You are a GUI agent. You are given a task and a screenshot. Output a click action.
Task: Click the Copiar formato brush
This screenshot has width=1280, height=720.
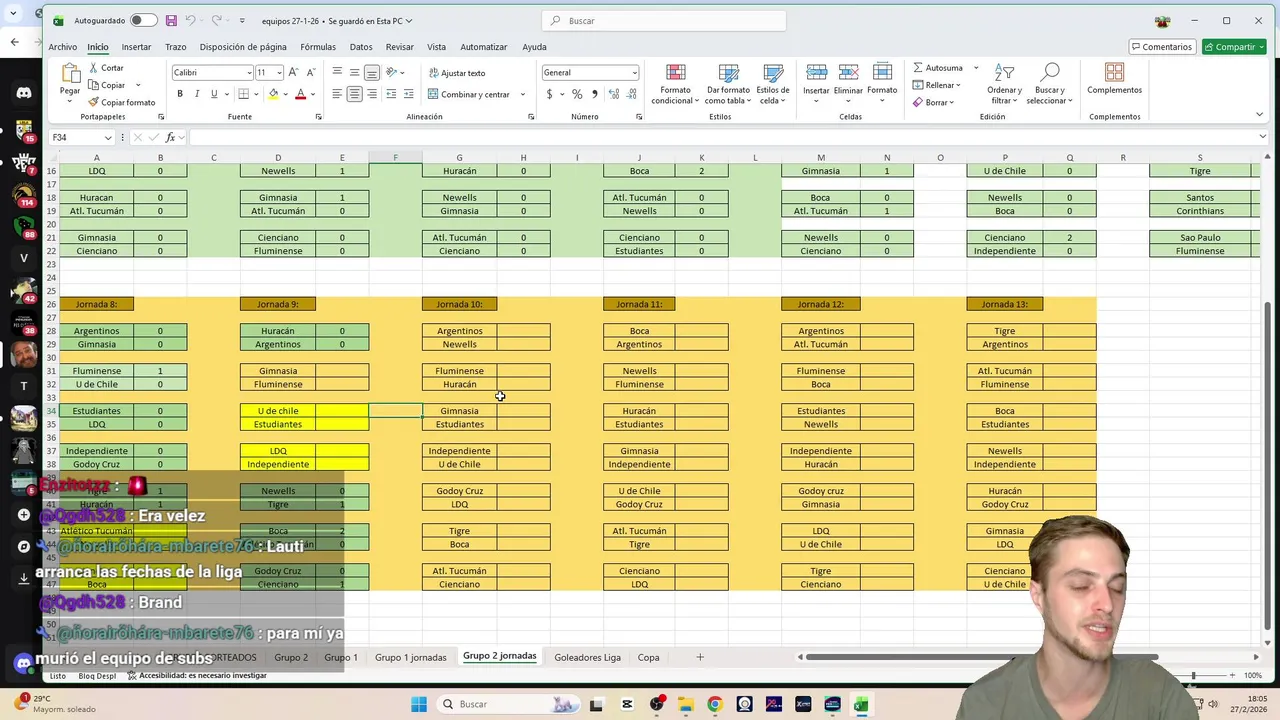tap(93, 102)
